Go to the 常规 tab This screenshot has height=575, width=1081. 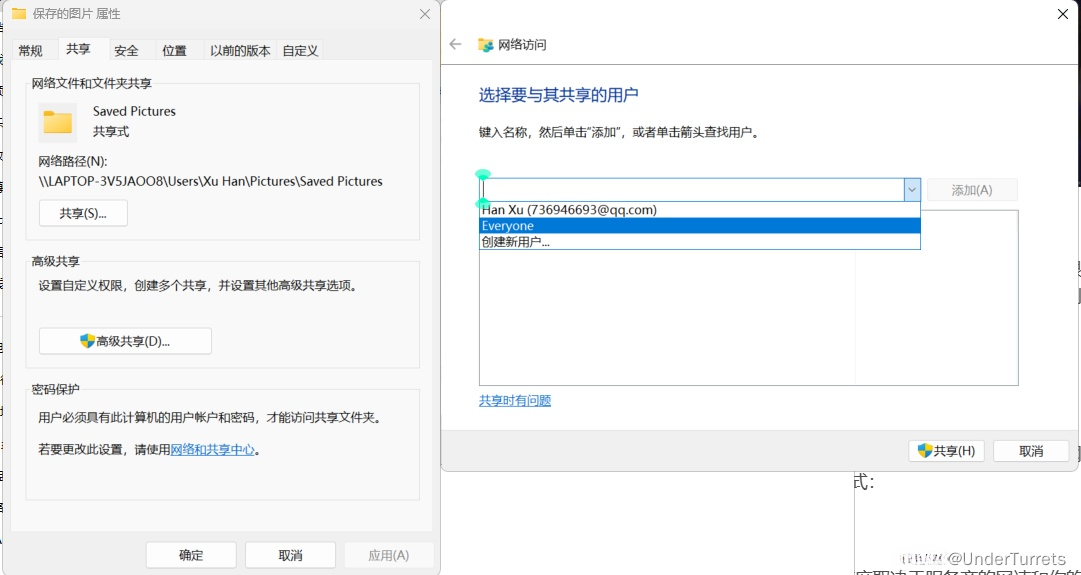(x=31, y=51)
